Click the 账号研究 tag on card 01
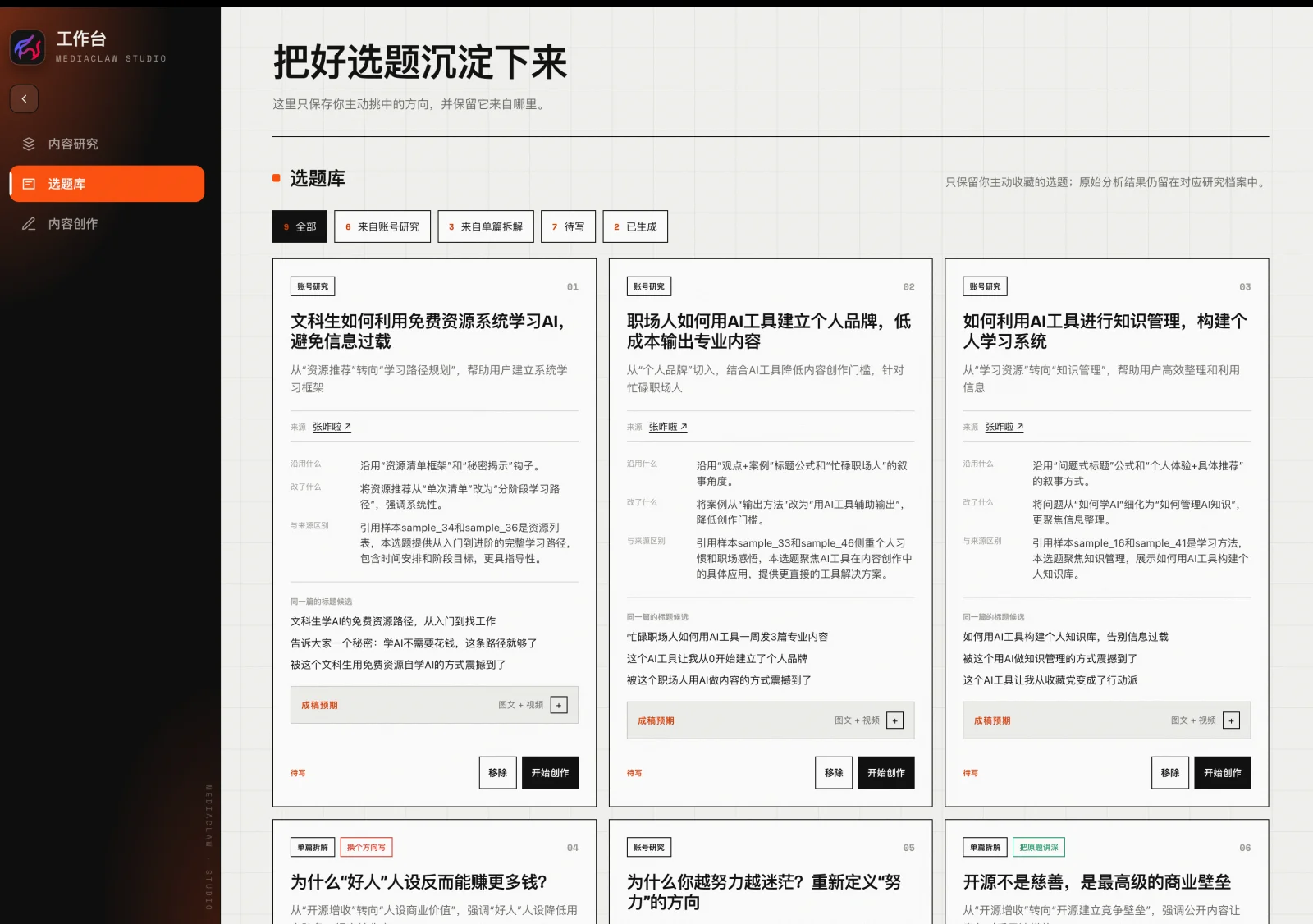Viewport: 1313px width, 924px height. (313, 286)
